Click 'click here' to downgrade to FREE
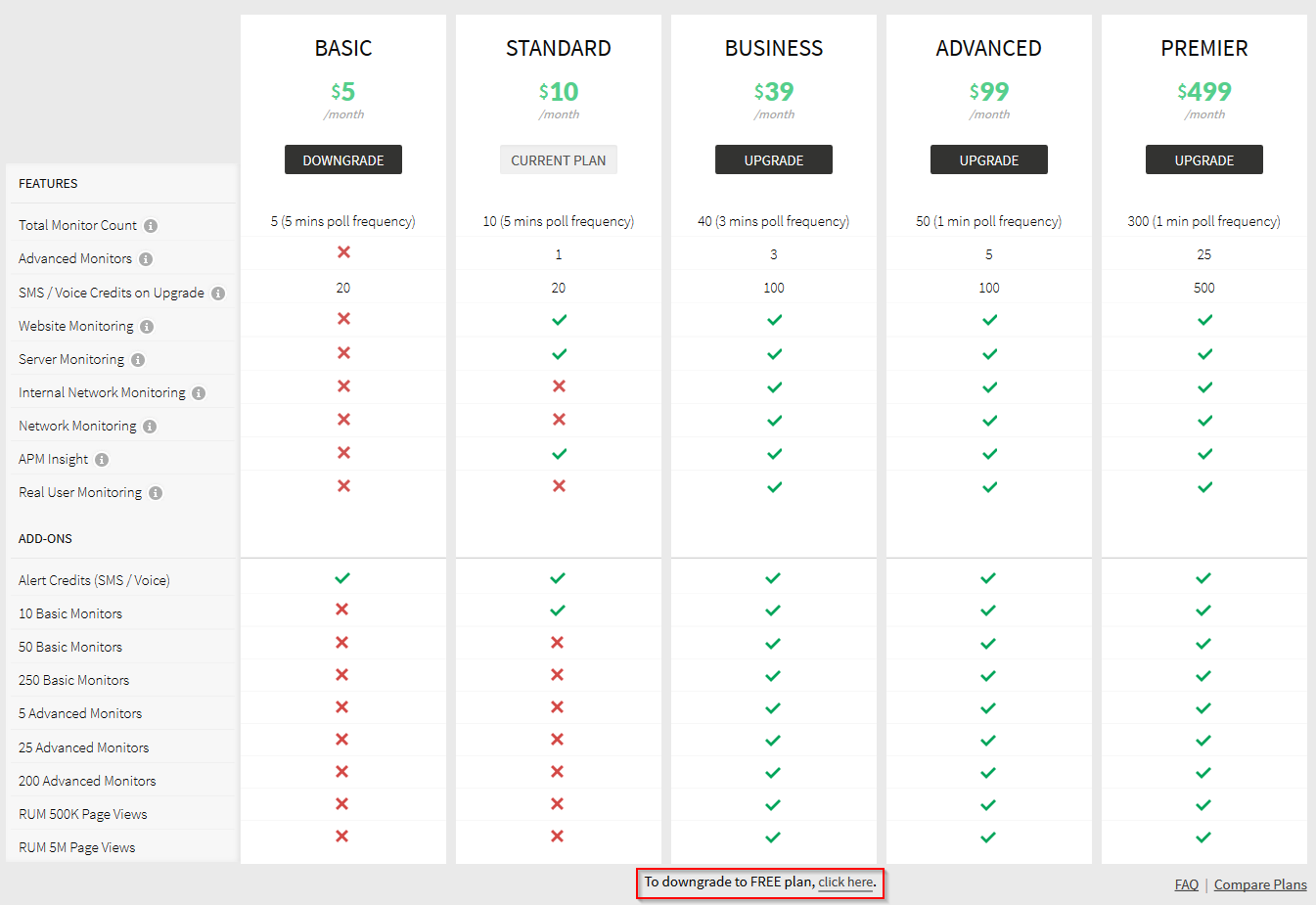 [x=845, y=882]
